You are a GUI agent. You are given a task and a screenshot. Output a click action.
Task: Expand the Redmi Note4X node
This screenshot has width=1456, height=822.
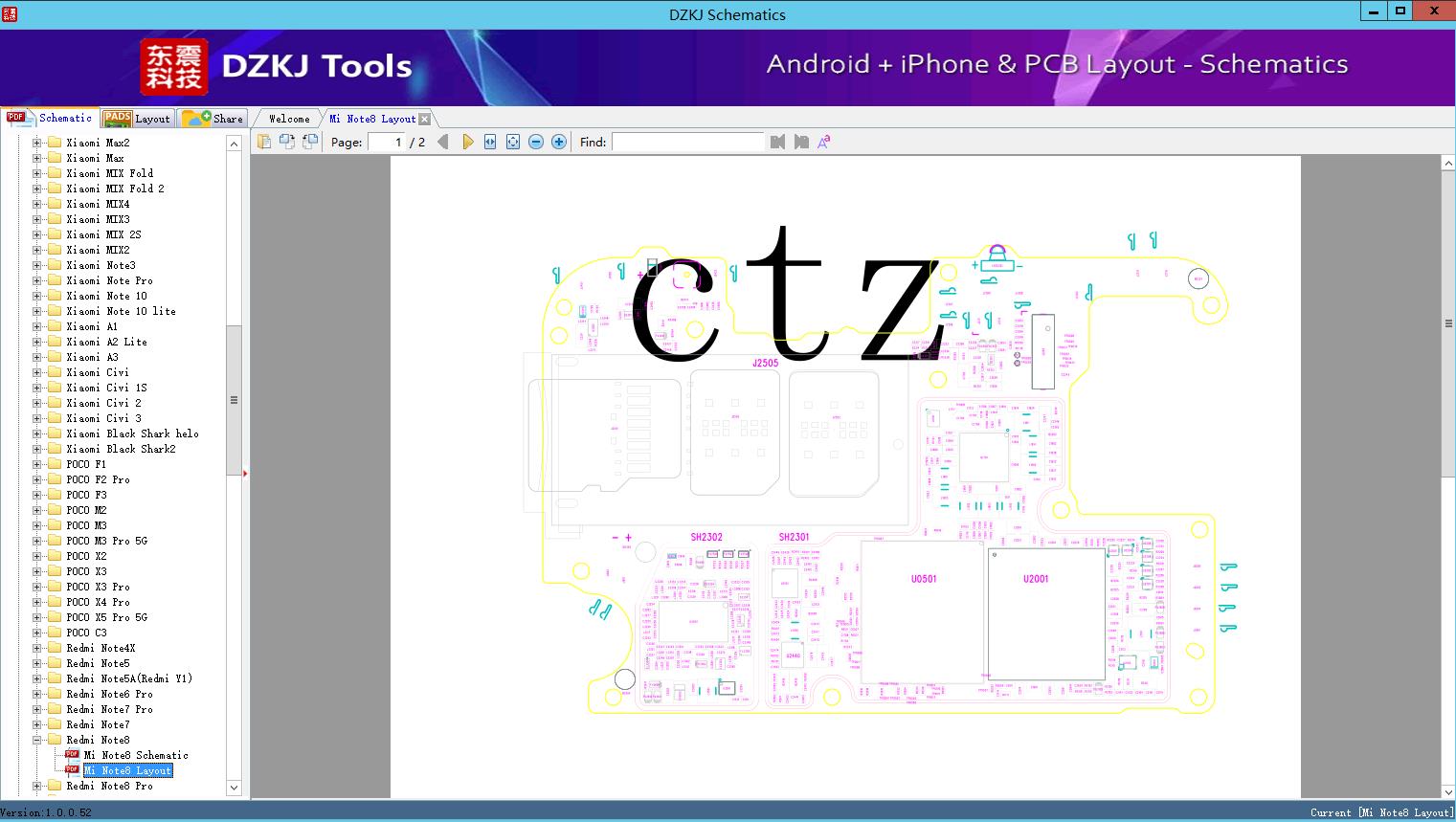coord(37,648)
